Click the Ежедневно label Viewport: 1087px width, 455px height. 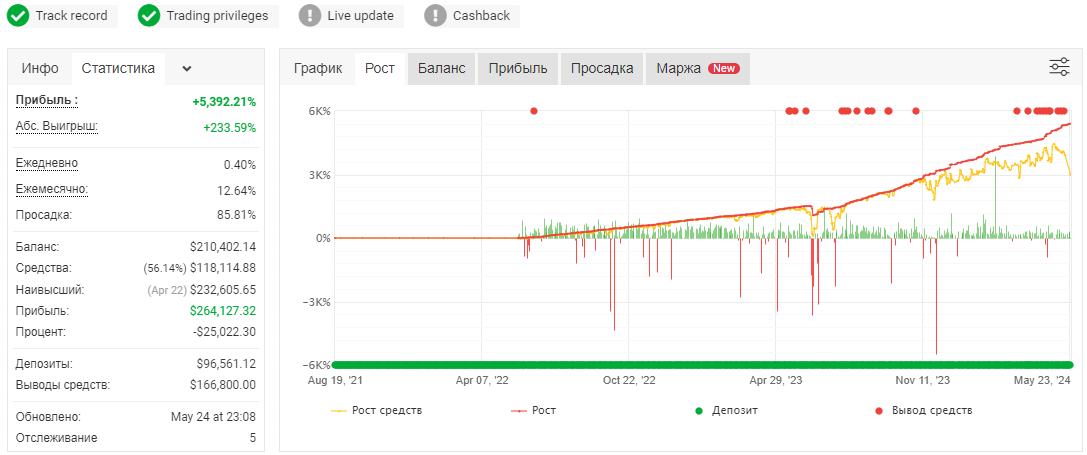click(46, 164)
